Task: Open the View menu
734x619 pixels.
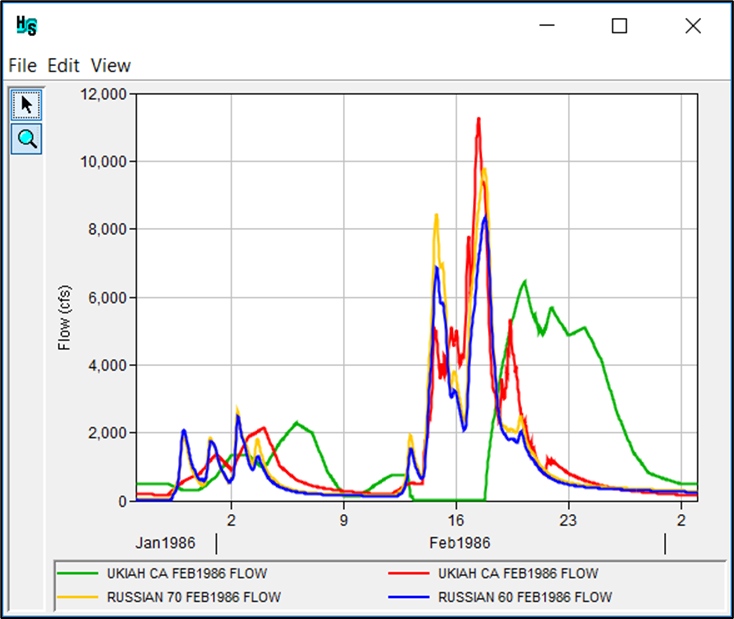Action: coord(111,65)
